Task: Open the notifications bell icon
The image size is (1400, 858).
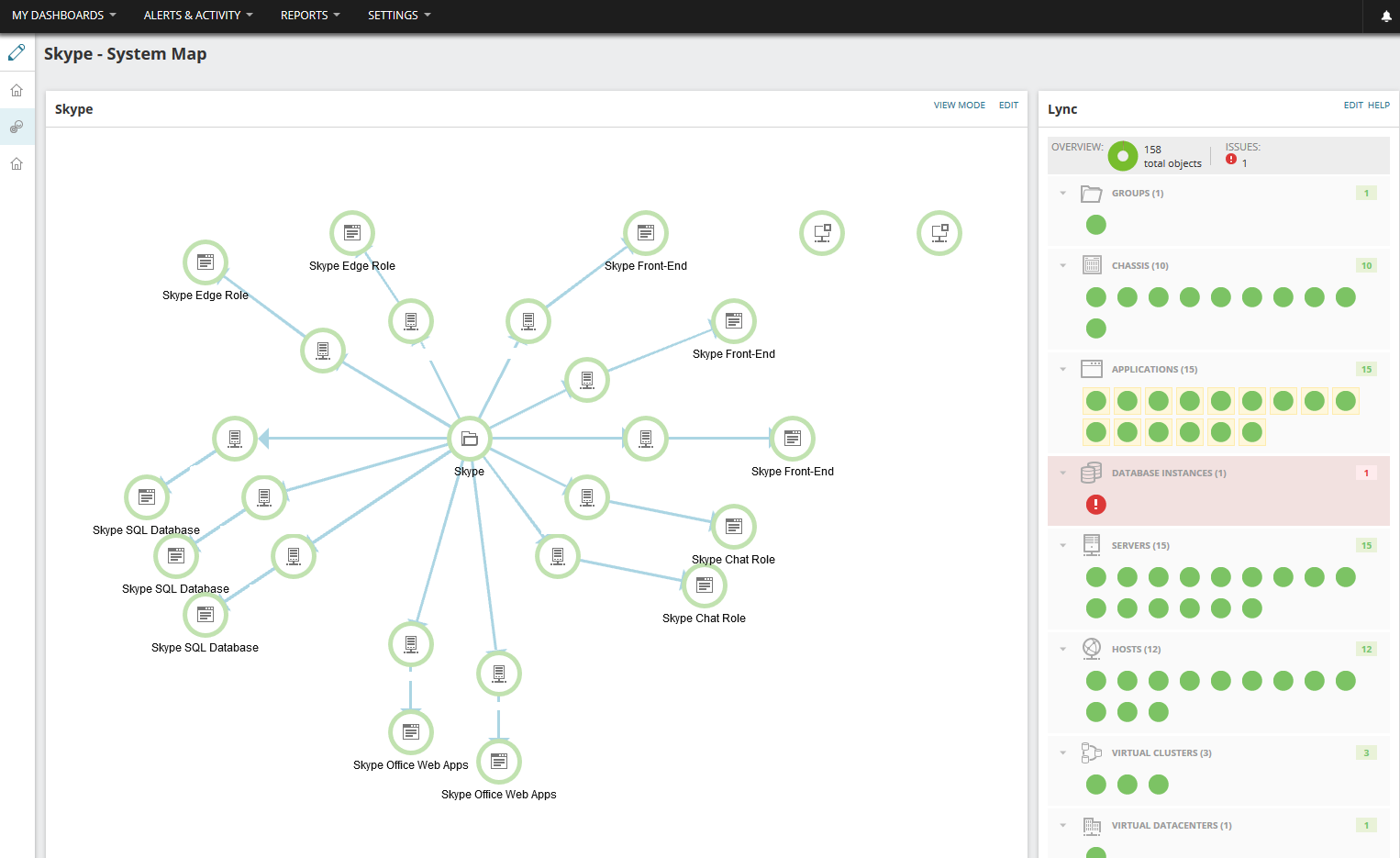Action: point(1386,16)
